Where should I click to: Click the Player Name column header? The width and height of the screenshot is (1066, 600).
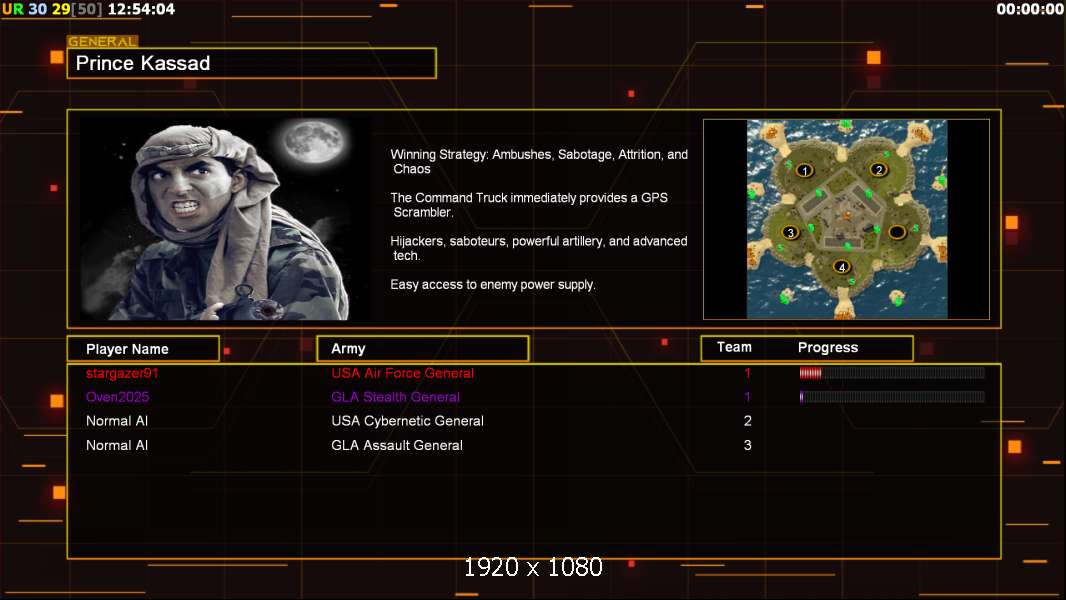click(x=143, y=349)
